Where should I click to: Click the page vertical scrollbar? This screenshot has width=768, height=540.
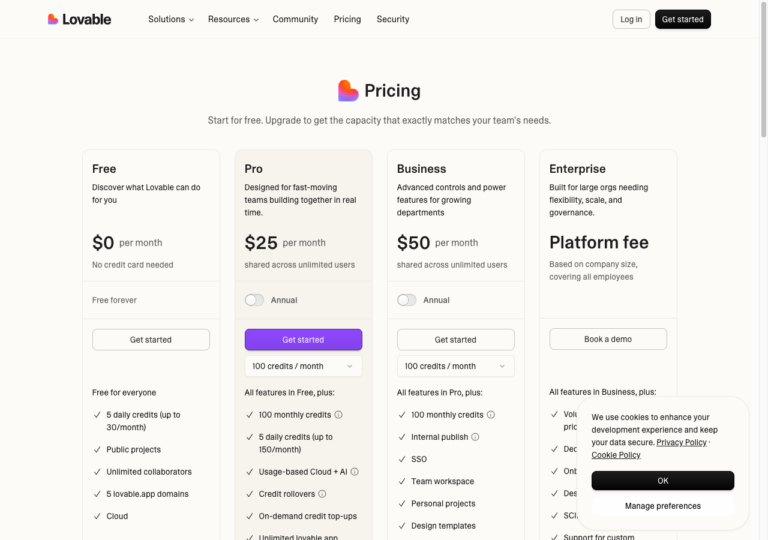tap(763, 69)
